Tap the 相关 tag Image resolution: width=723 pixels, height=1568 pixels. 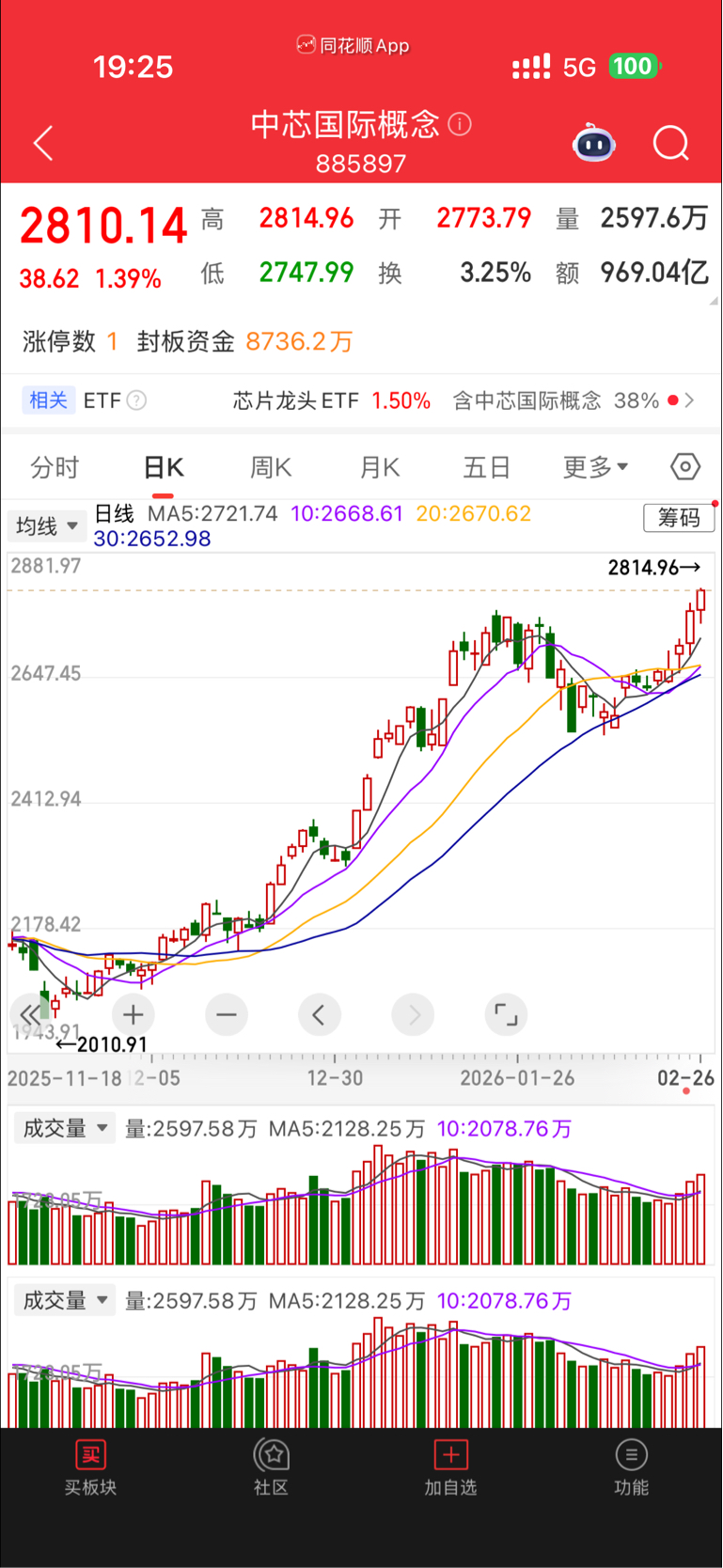[48, 400]
